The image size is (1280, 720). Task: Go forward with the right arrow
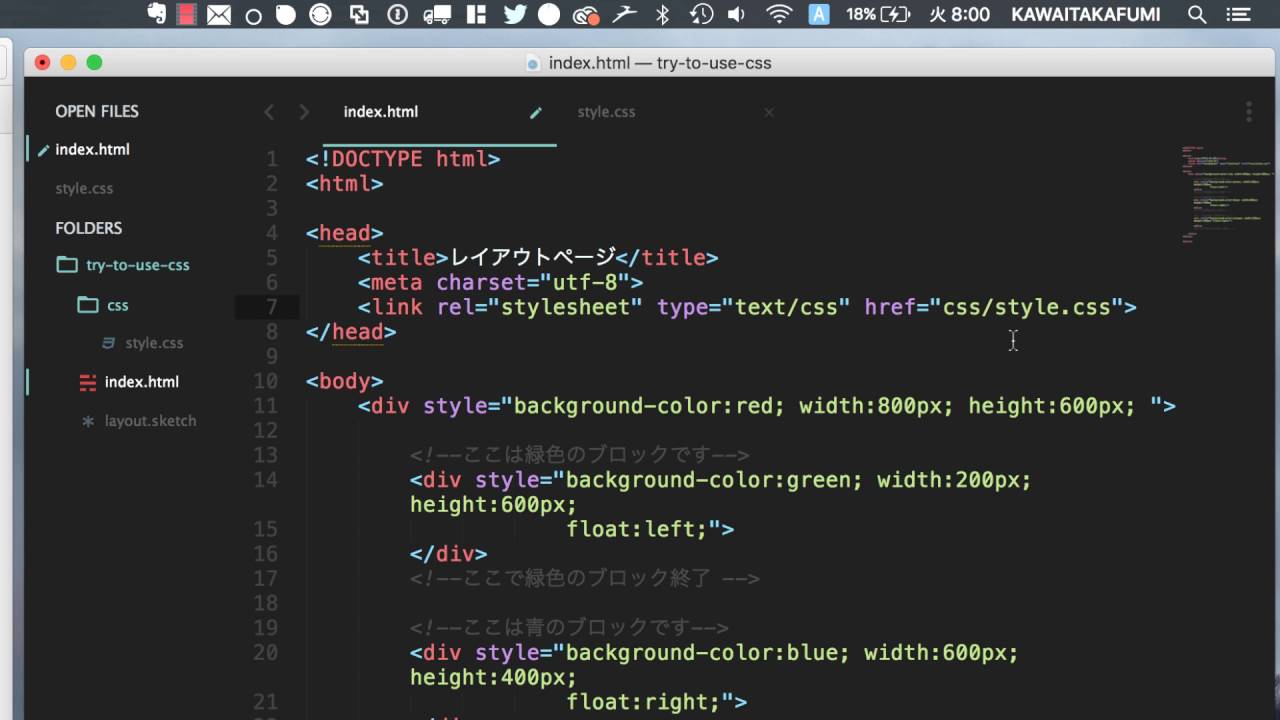pos(304,112)
